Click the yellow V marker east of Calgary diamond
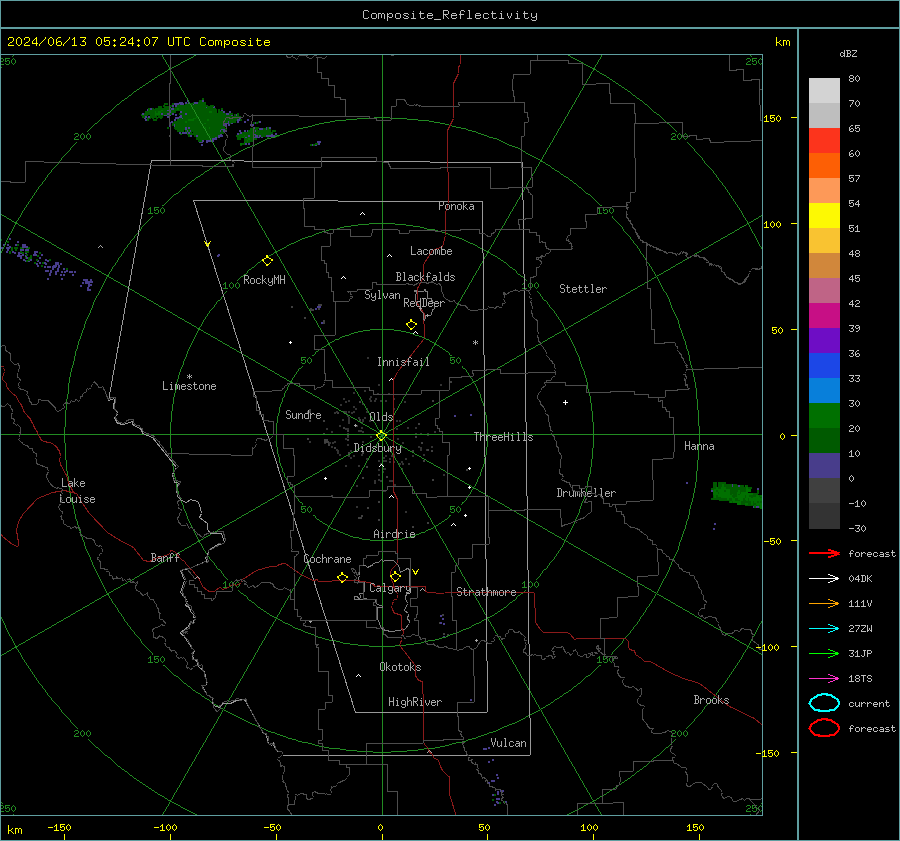The width and height of the screenshot is (900, 841). [416, 572]
